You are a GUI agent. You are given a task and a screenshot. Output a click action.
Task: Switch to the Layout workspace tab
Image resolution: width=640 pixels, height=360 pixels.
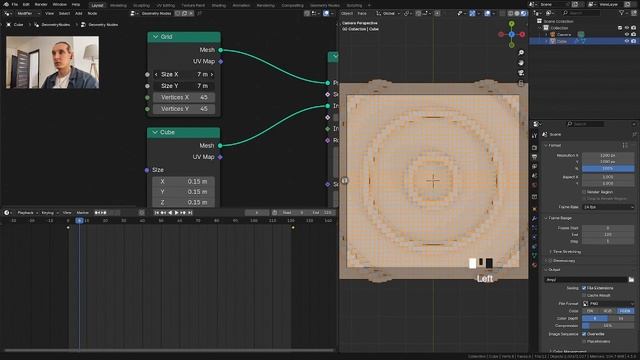click(97, 5)
